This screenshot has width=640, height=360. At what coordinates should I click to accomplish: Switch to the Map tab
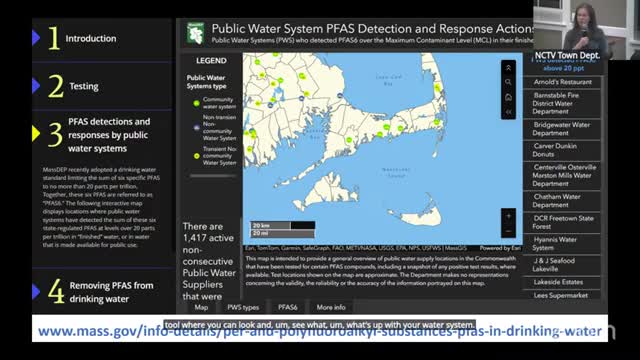point(201,307)
